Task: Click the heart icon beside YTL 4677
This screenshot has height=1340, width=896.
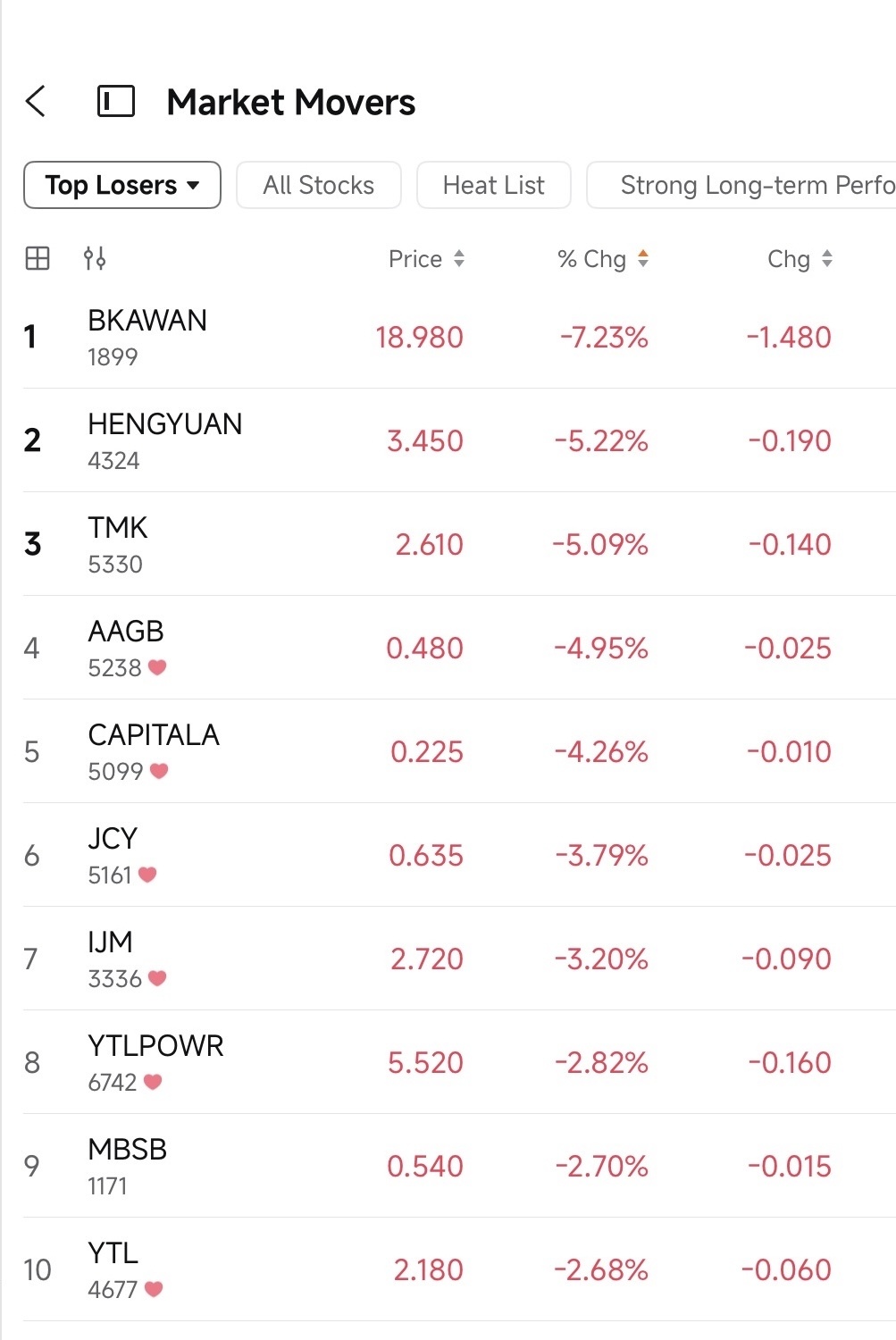Action: [x=154, y=1289]
